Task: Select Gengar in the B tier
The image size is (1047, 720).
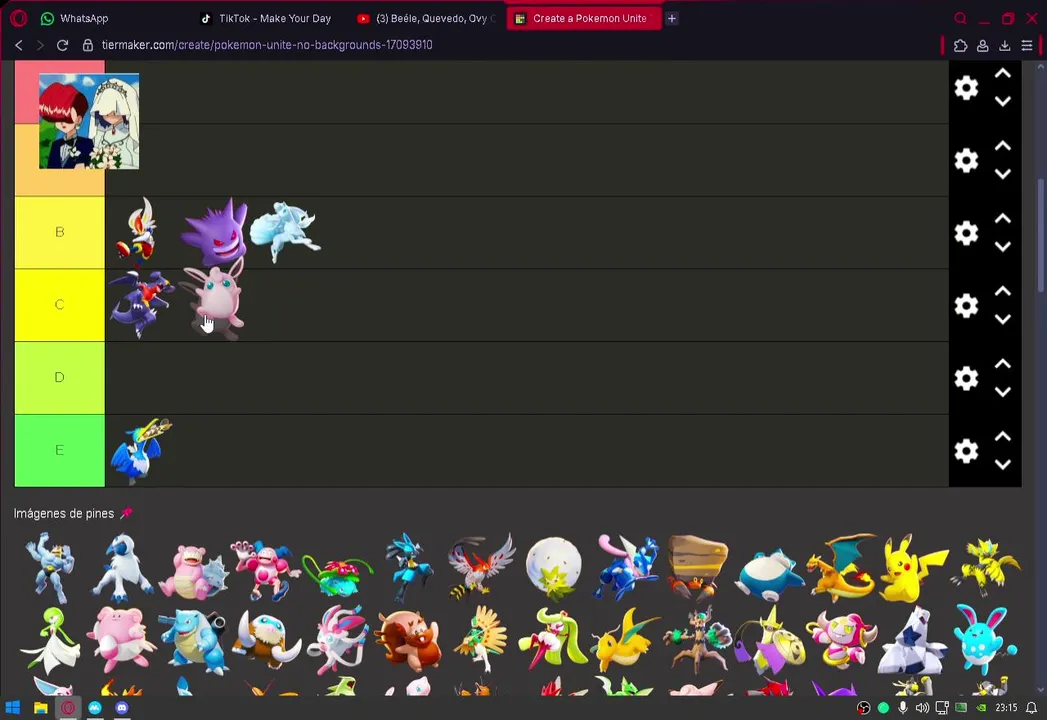Action: (215, 231)
